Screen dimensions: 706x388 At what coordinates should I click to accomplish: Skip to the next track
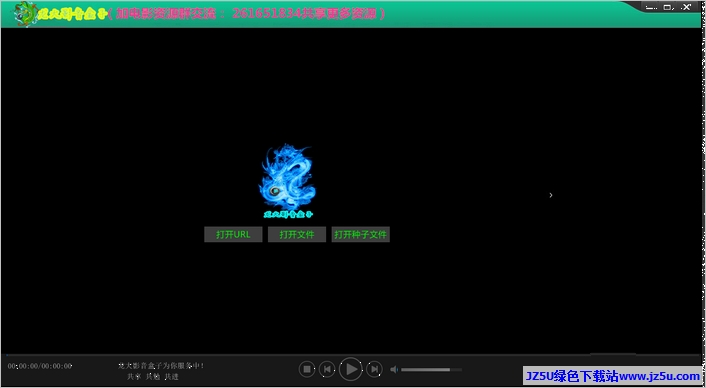pos(374,369)
